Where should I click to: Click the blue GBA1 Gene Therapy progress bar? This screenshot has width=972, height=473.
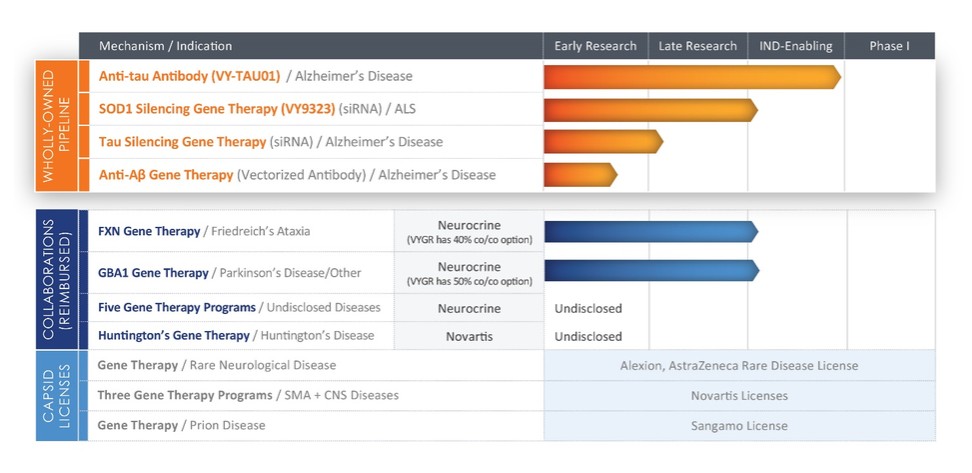650,271
